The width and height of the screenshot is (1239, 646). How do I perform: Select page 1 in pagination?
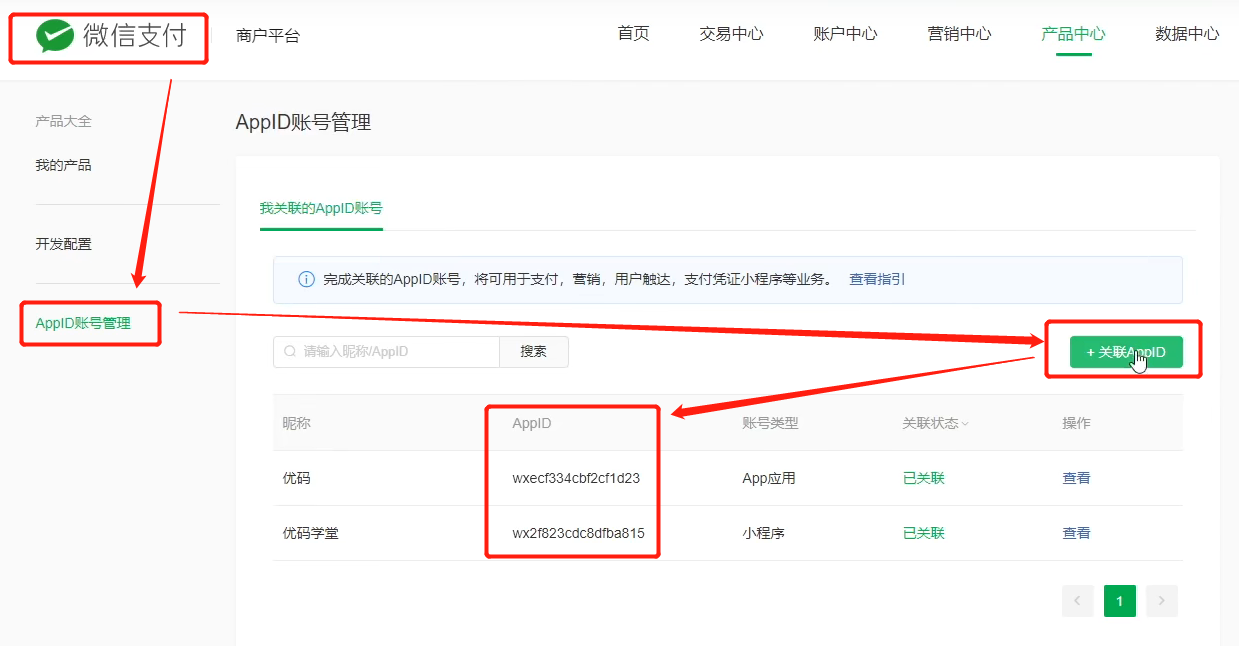(1120, 601)
